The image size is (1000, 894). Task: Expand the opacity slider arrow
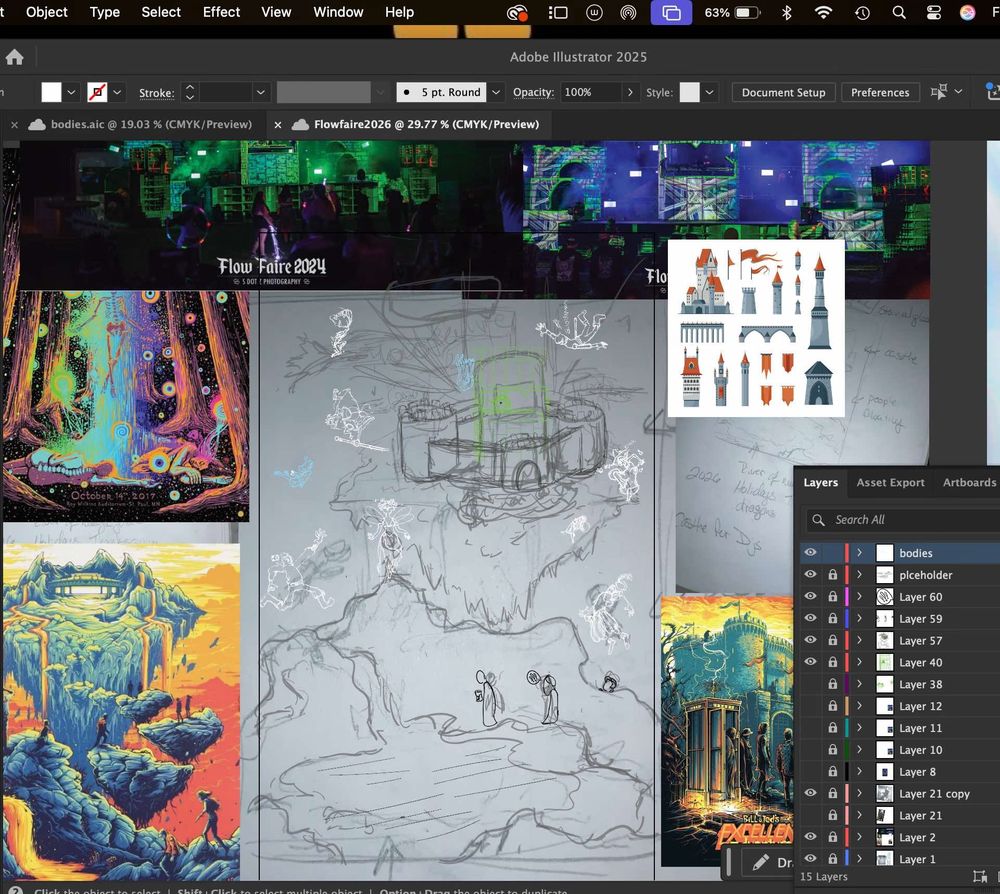coord(630,92)
